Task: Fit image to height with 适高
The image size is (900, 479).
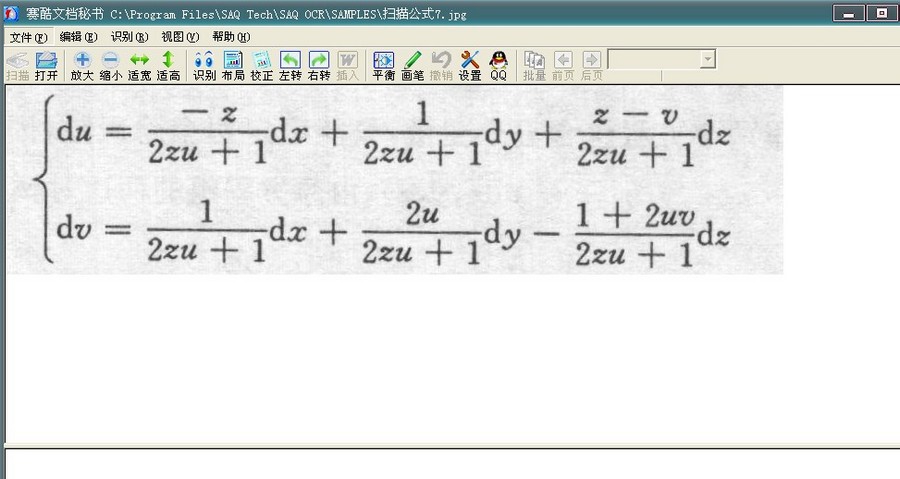Action: (x=168, y=66)
